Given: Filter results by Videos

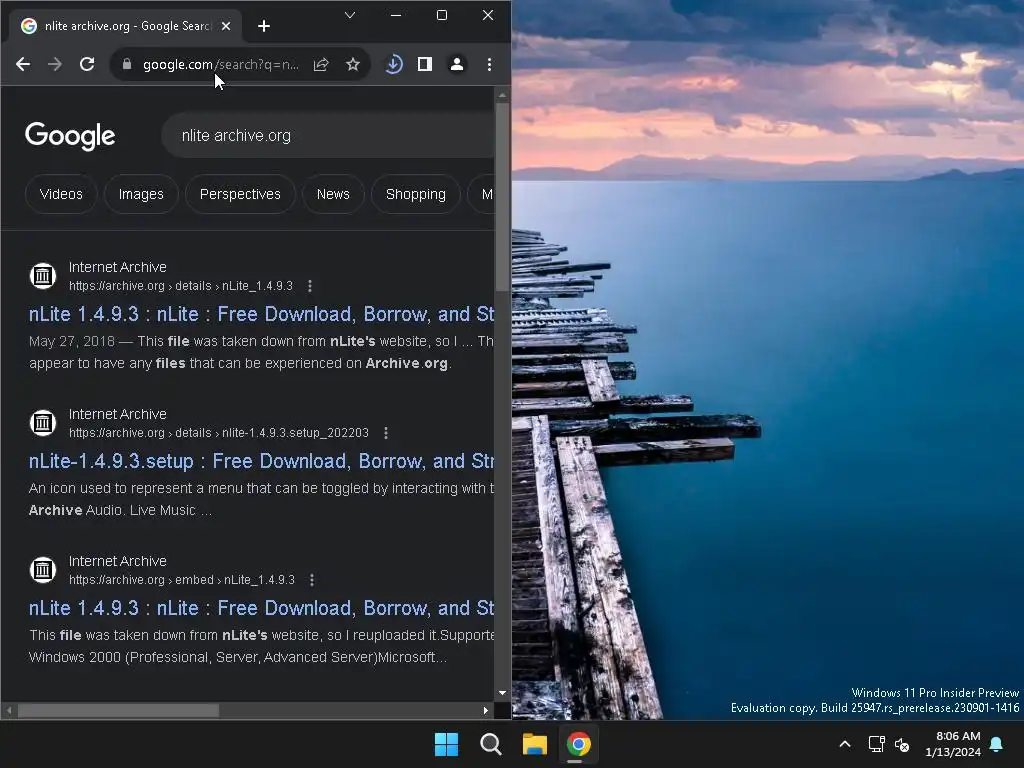Looking at the screenshot, I should [61, 194].
